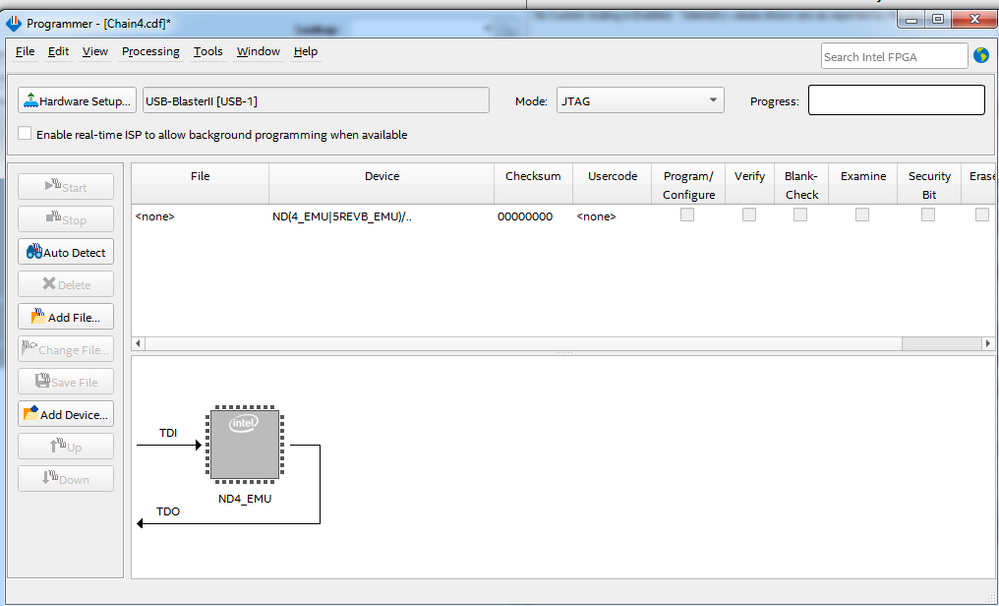Click the Programmer app icon in title bar
The width and height of the screenshot is (999, 606).
[13, 24]
